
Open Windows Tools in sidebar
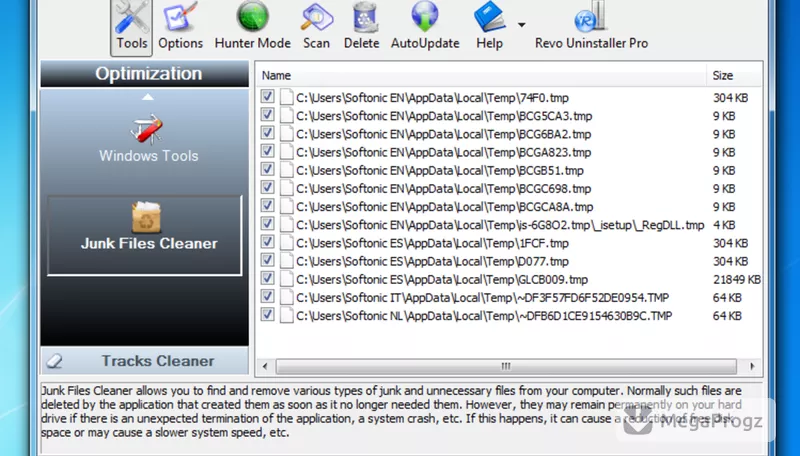tap(148, 139)
